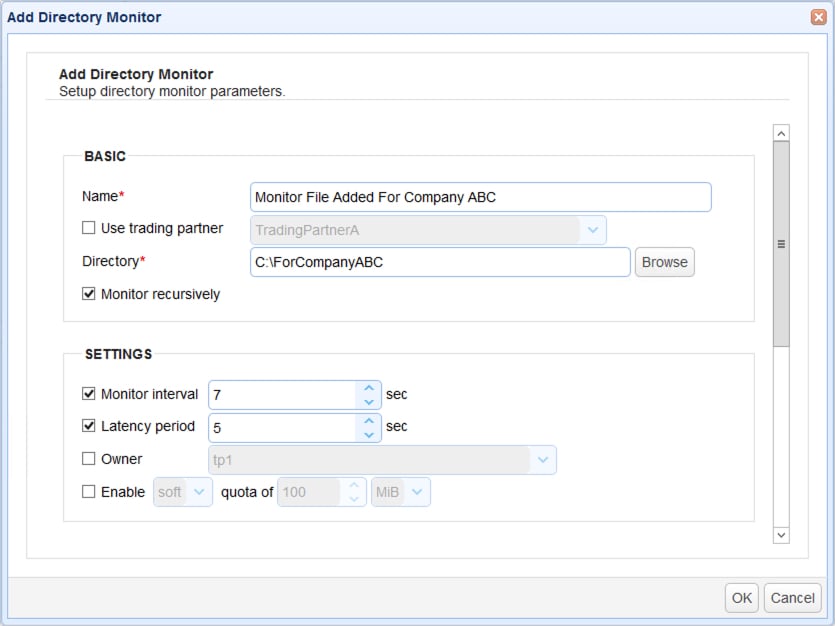Click the up arrow on the quota value spinner
835x626 pixels.
tap(355, 485)
